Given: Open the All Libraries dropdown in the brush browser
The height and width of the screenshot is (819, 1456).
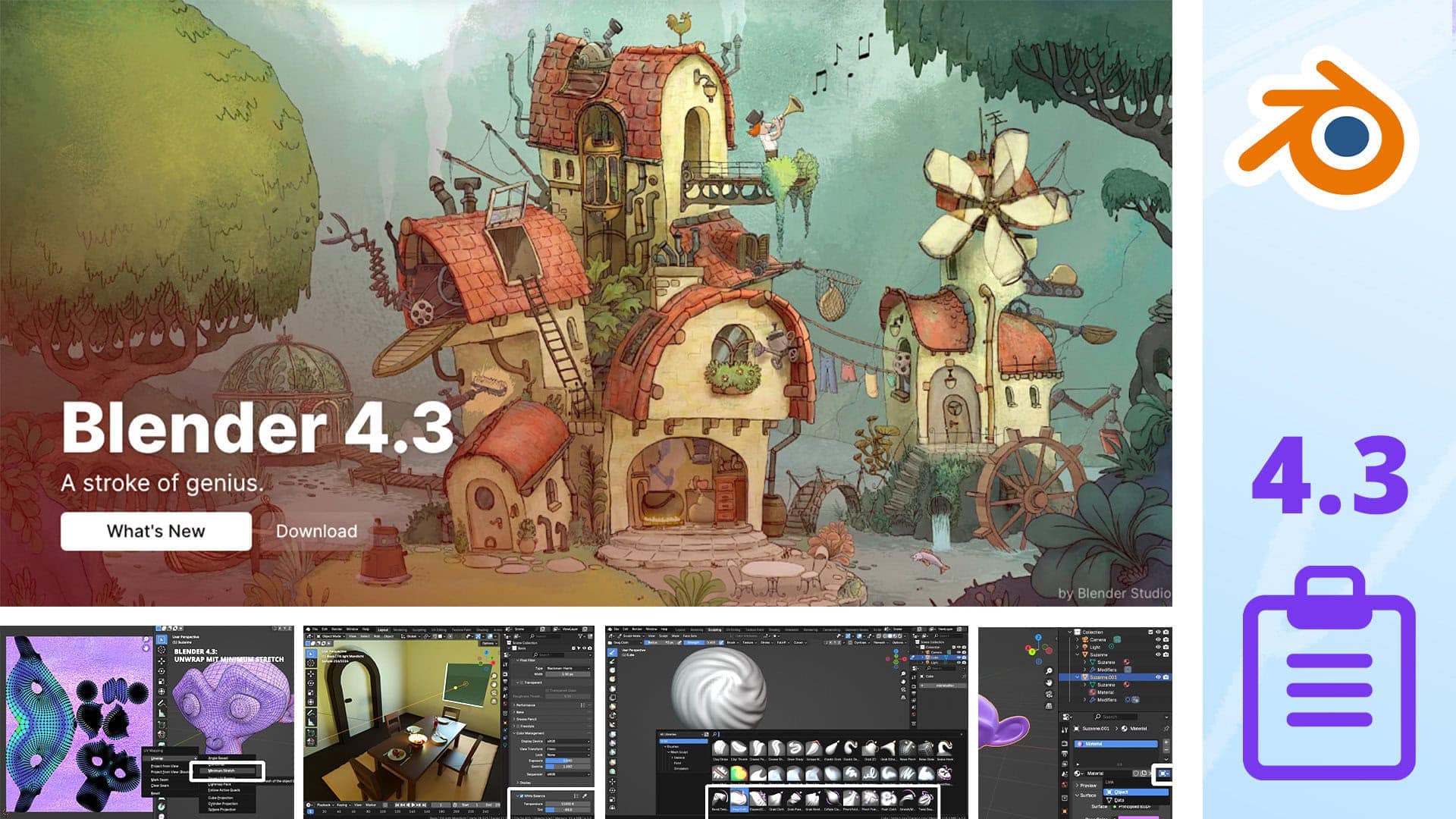Looking at the screenshot, I should coord(682,734).
